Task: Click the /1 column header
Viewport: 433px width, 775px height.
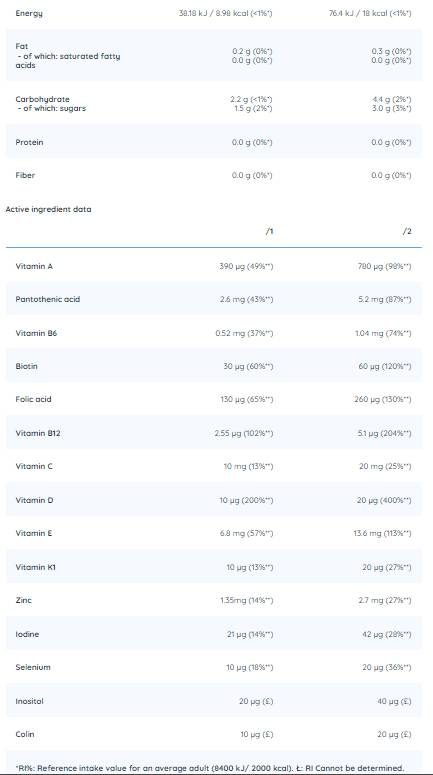Action: (269, 231)
